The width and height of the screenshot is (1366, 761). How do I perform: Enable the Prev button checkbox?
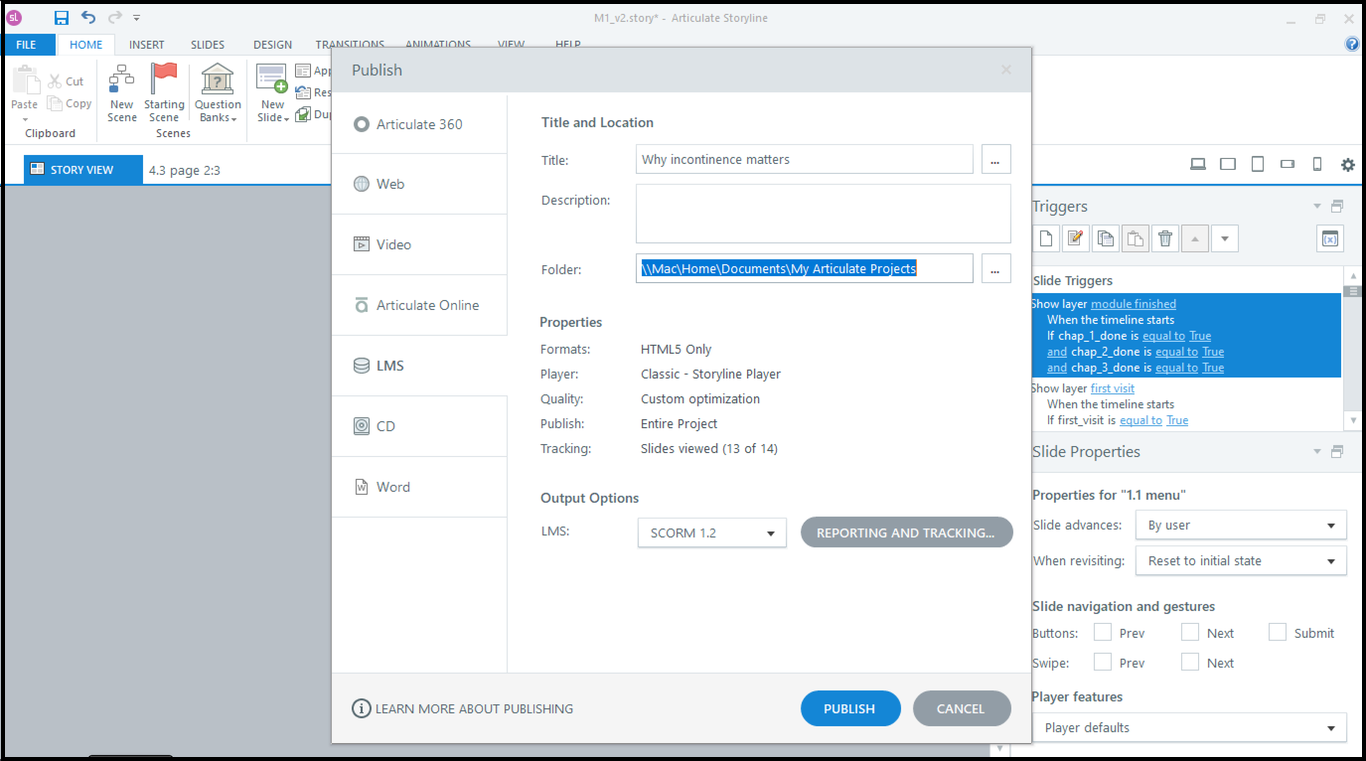(1102, 632)
